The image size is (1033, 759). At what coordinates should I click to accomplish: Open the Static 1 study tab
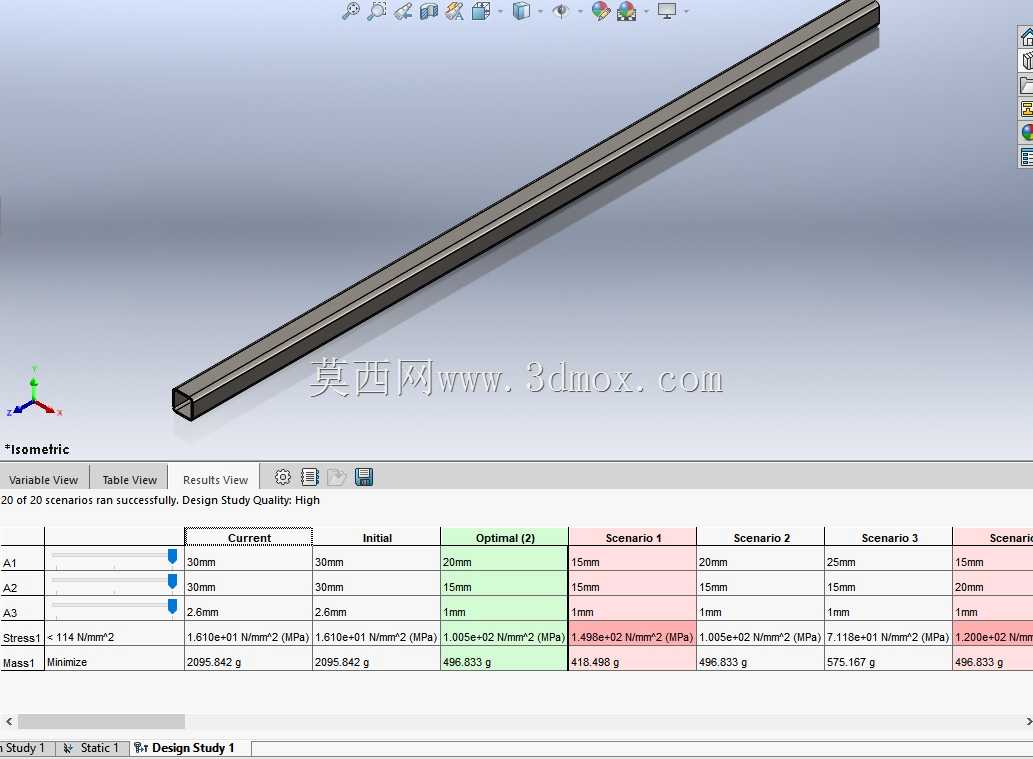coord(92,748)
